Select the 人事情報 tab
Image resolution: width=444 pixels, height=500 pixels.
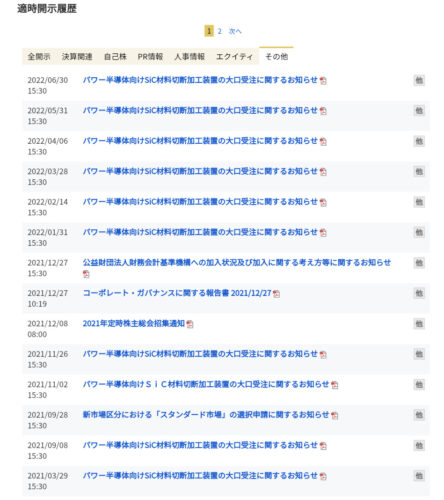[189, 57]
